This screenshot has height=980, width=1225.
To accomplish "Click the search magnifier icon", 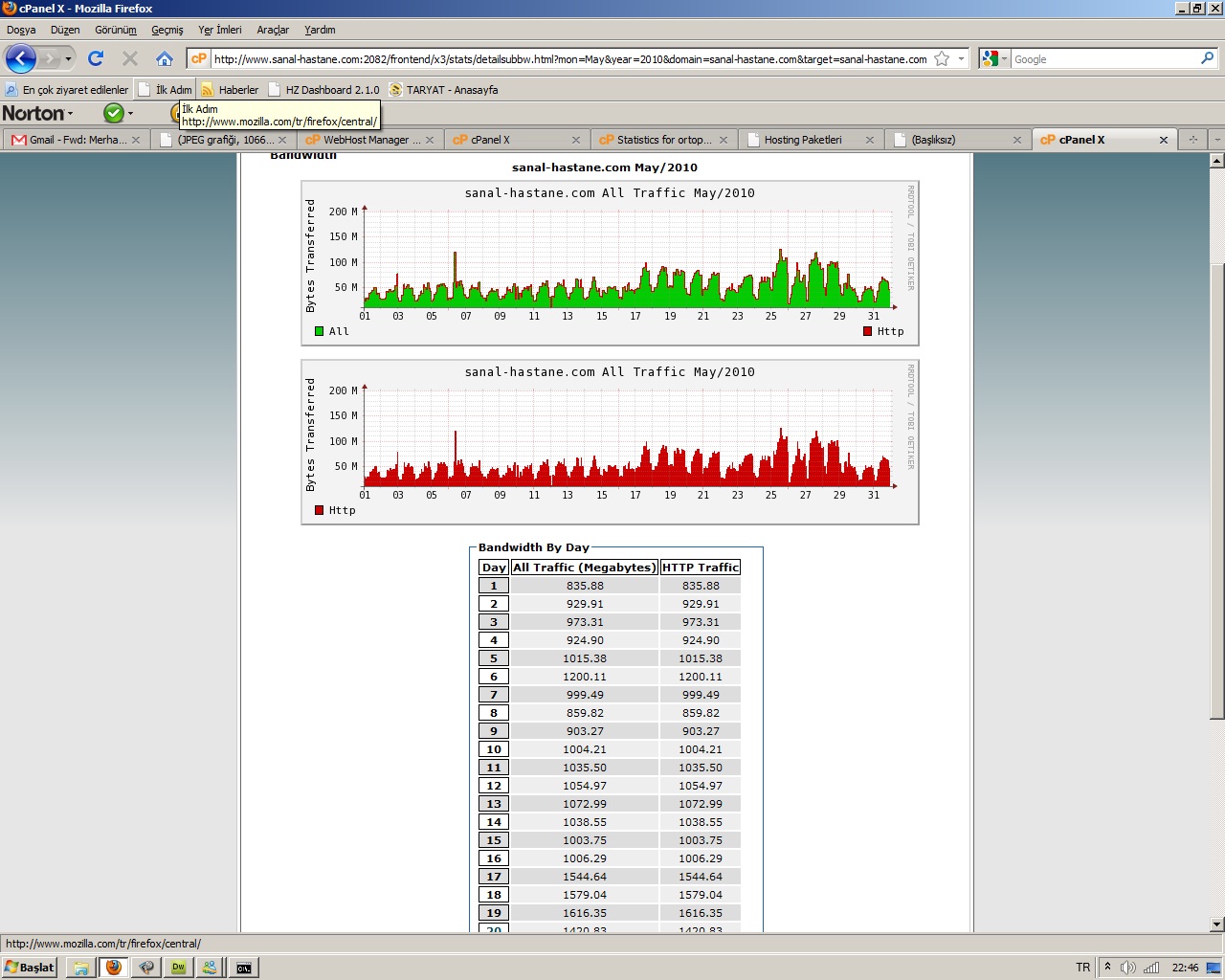I will (x=1207, y=58).
